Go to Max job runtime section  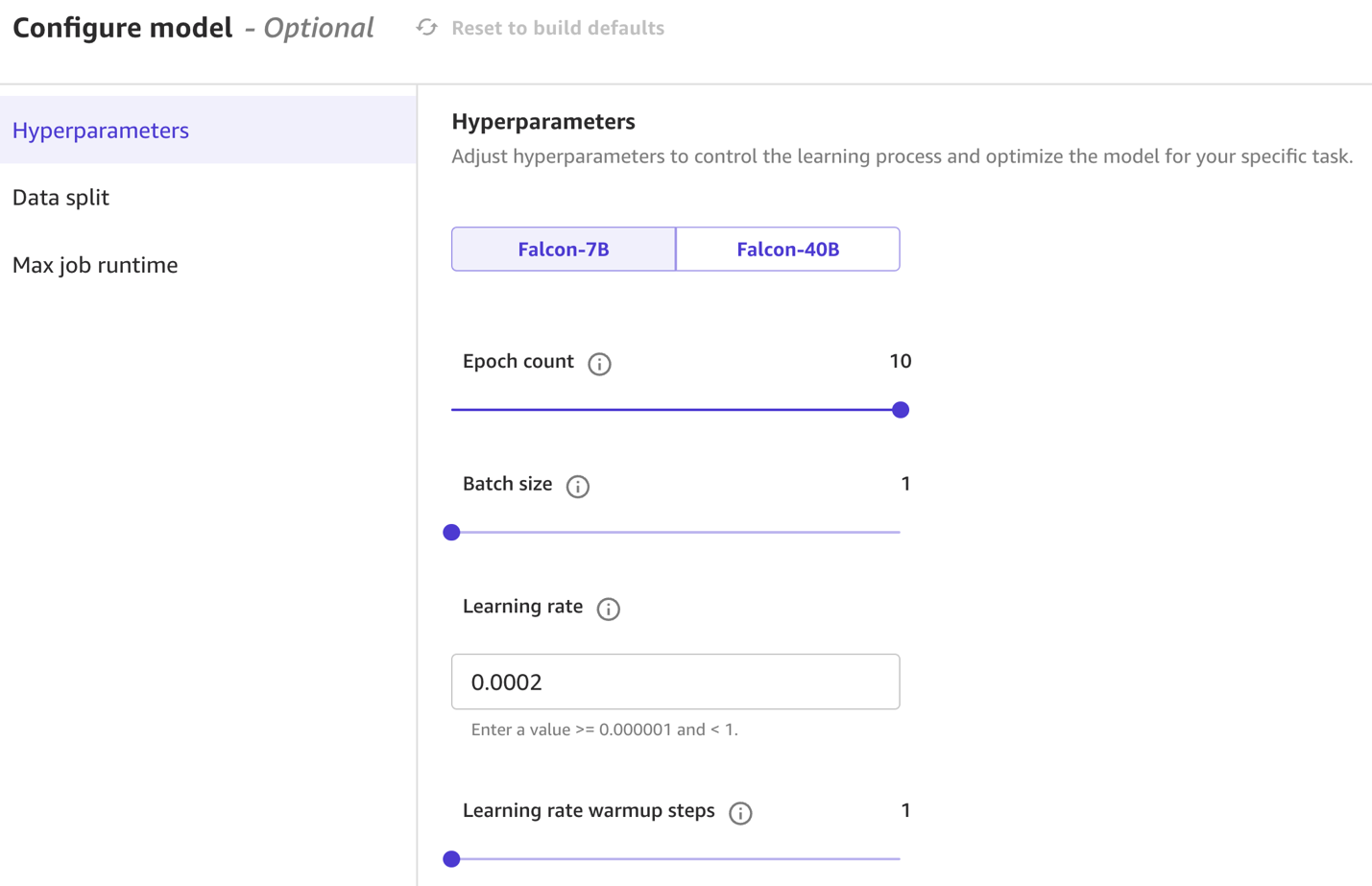(95, 265)
